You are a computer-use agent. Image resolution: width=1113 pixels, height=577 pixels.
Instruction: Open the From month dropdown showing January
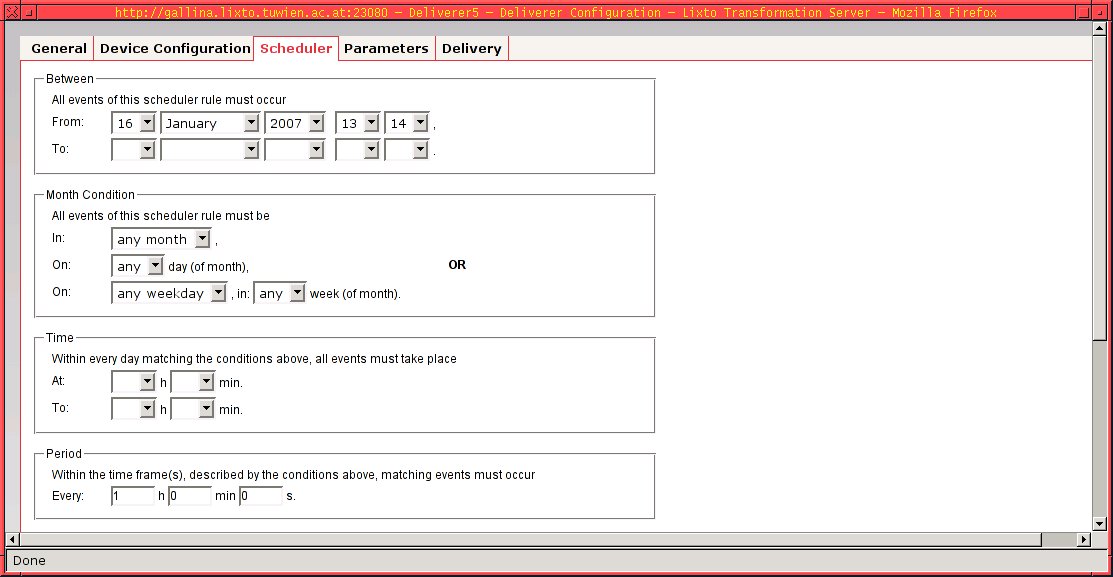pos(250,123)
